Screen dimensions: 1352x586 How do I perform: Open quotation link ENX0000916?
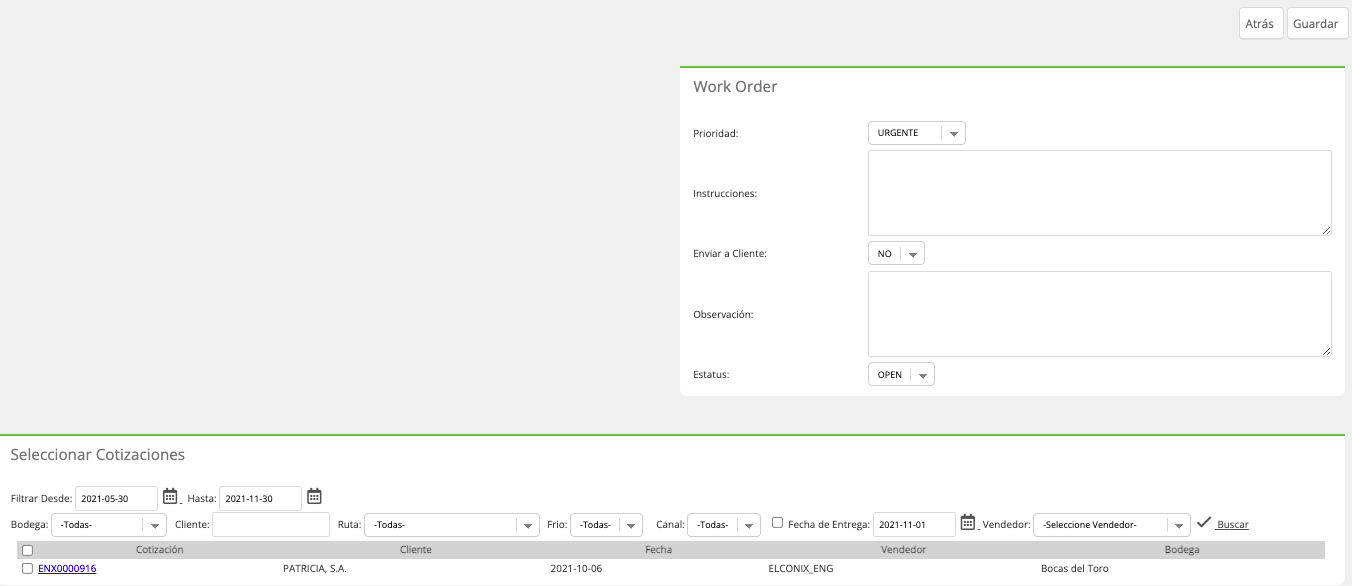[67, 569]
